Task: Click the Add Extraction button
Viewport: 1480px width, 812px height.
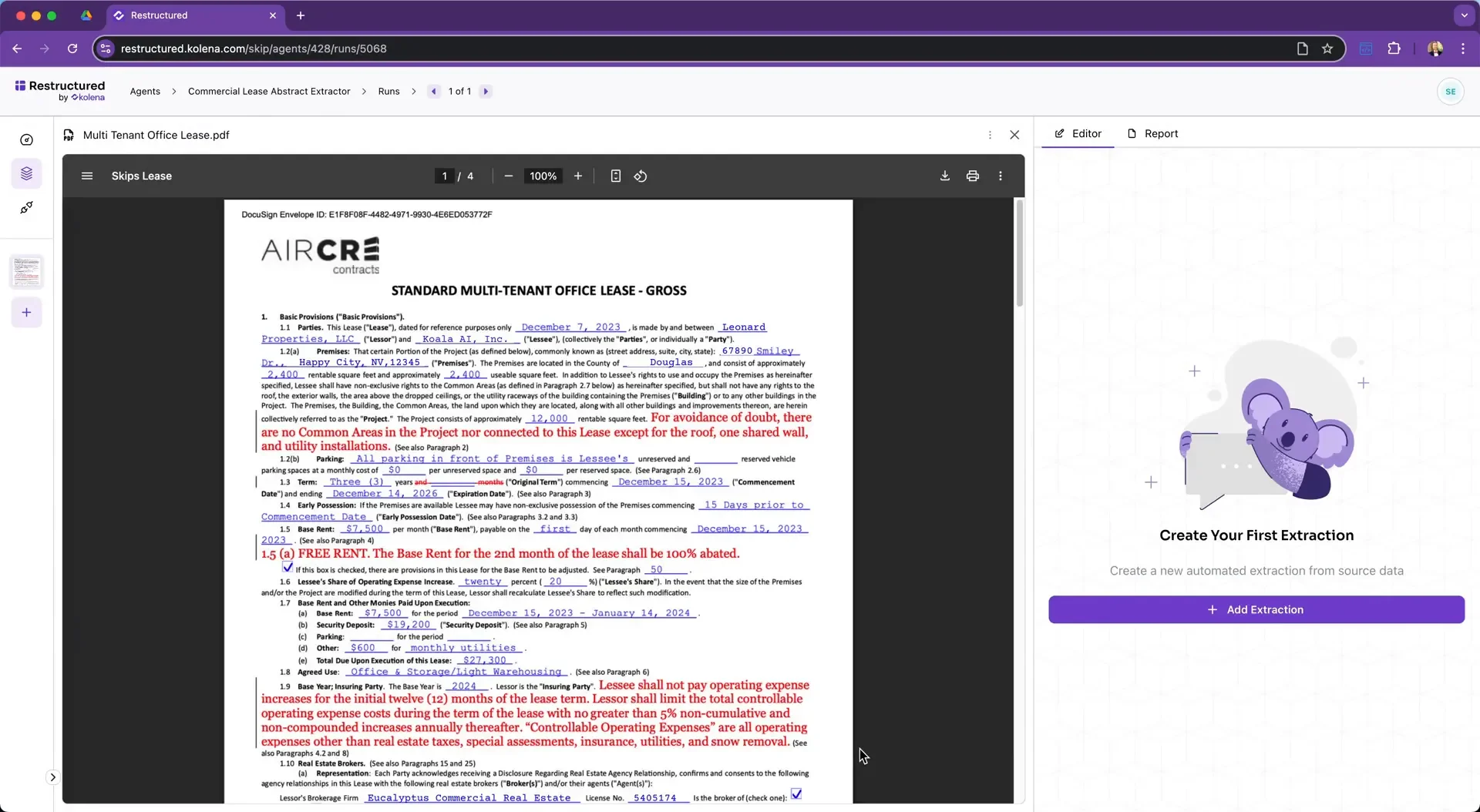Action: click(1256, 609)
